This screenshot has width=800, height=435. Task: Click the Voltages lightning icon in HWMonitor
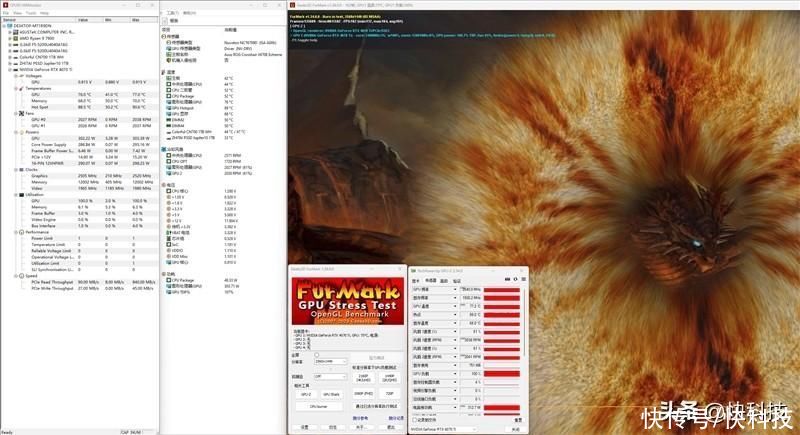tap(21, 76)
